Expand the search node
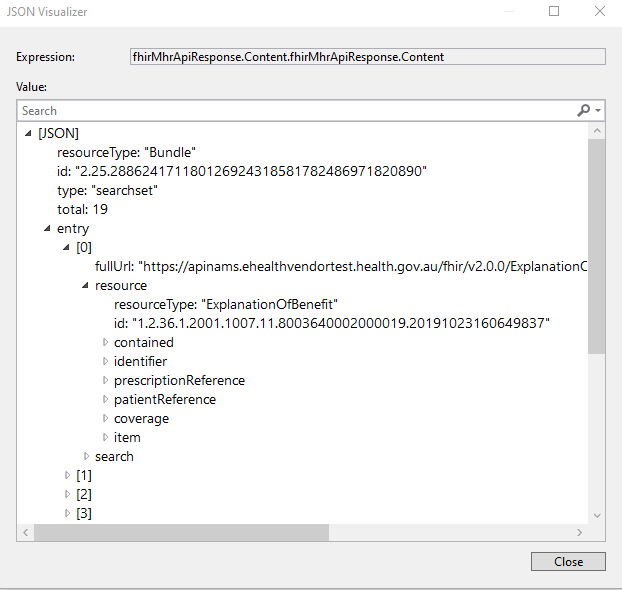This screenshot has height=590, width=622. (x=86, y=457)
